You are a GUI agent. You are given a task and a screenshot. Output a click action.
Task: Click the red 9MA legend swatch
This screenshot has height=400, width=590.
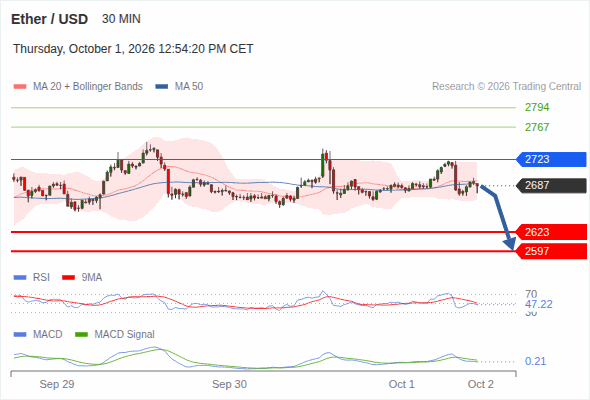click(x=68, y=278)
